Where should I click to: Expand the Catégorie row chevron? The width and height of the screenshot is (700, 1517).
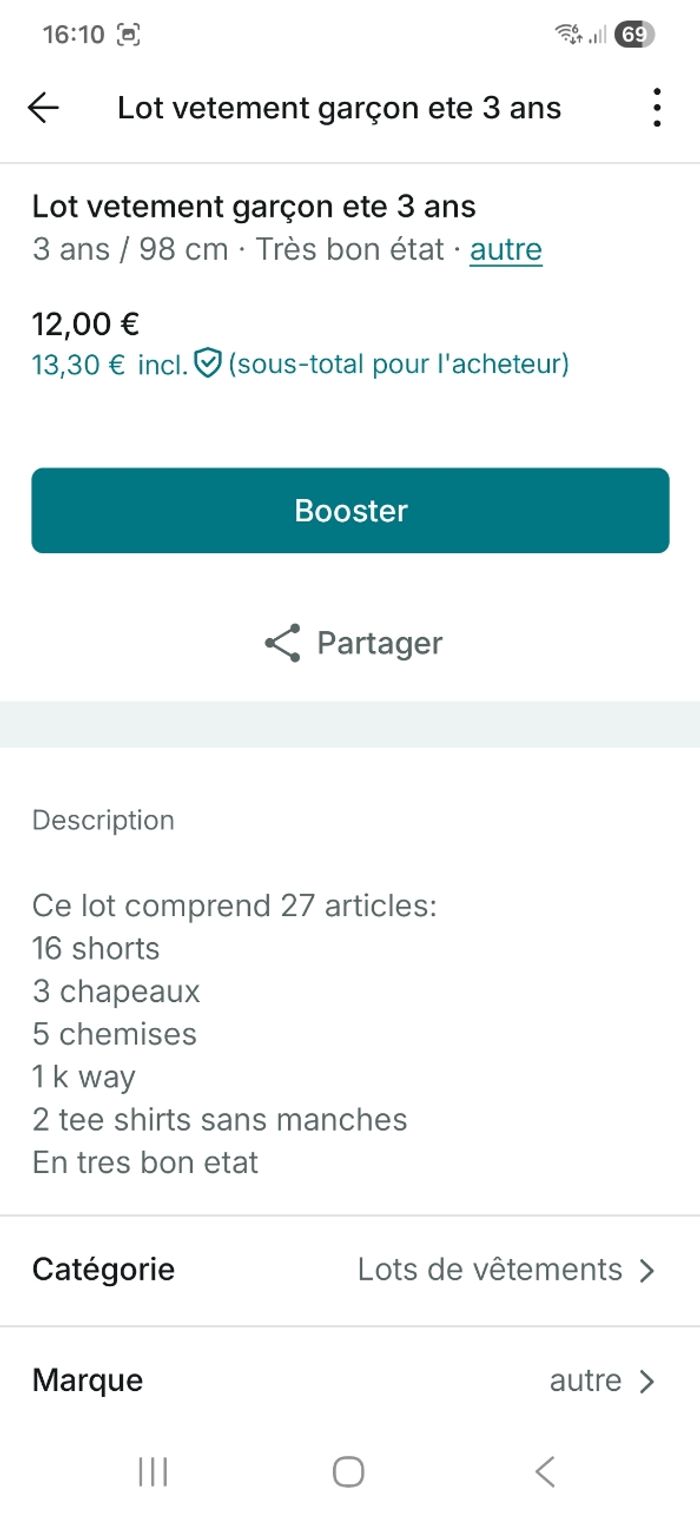(647, 1270)
